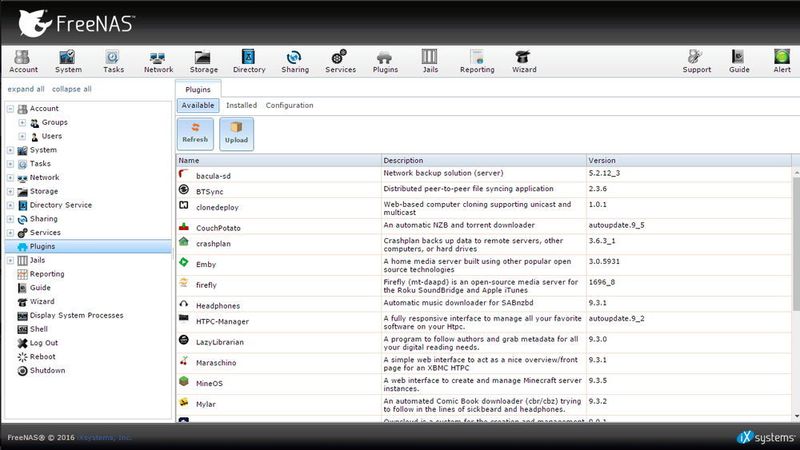Open the Jails toolbar icon

tap(430, 62)
